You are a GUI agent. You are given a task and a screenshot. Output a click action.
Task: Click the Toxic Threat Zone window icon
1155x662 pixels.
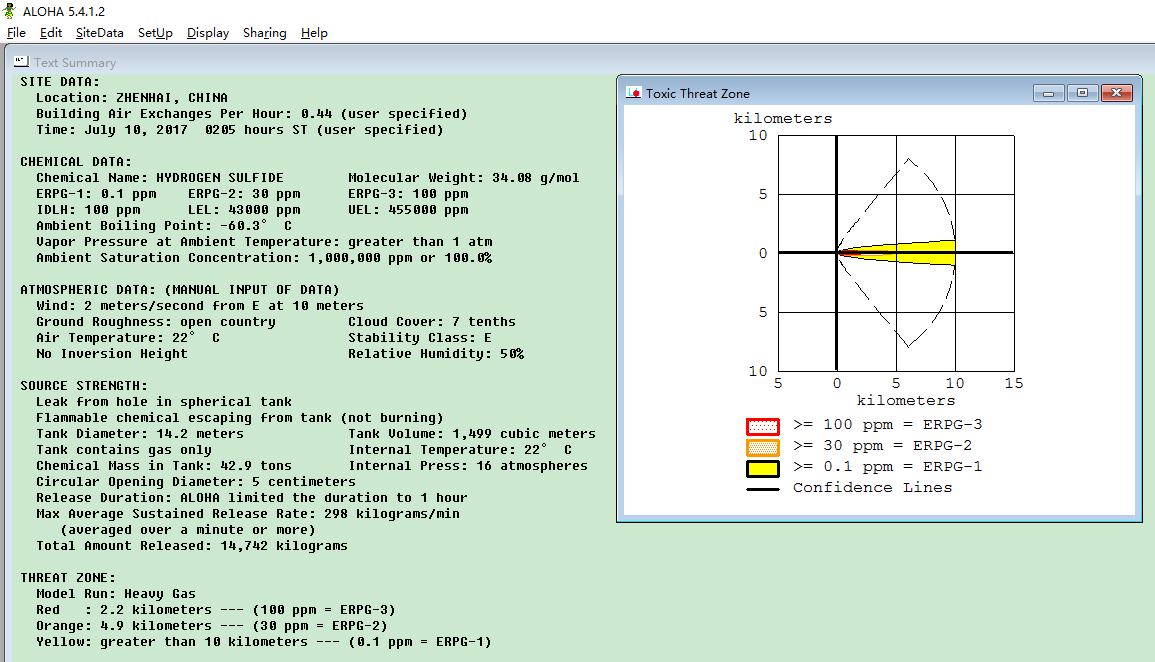pyautogui.click(x=633, y=93)
